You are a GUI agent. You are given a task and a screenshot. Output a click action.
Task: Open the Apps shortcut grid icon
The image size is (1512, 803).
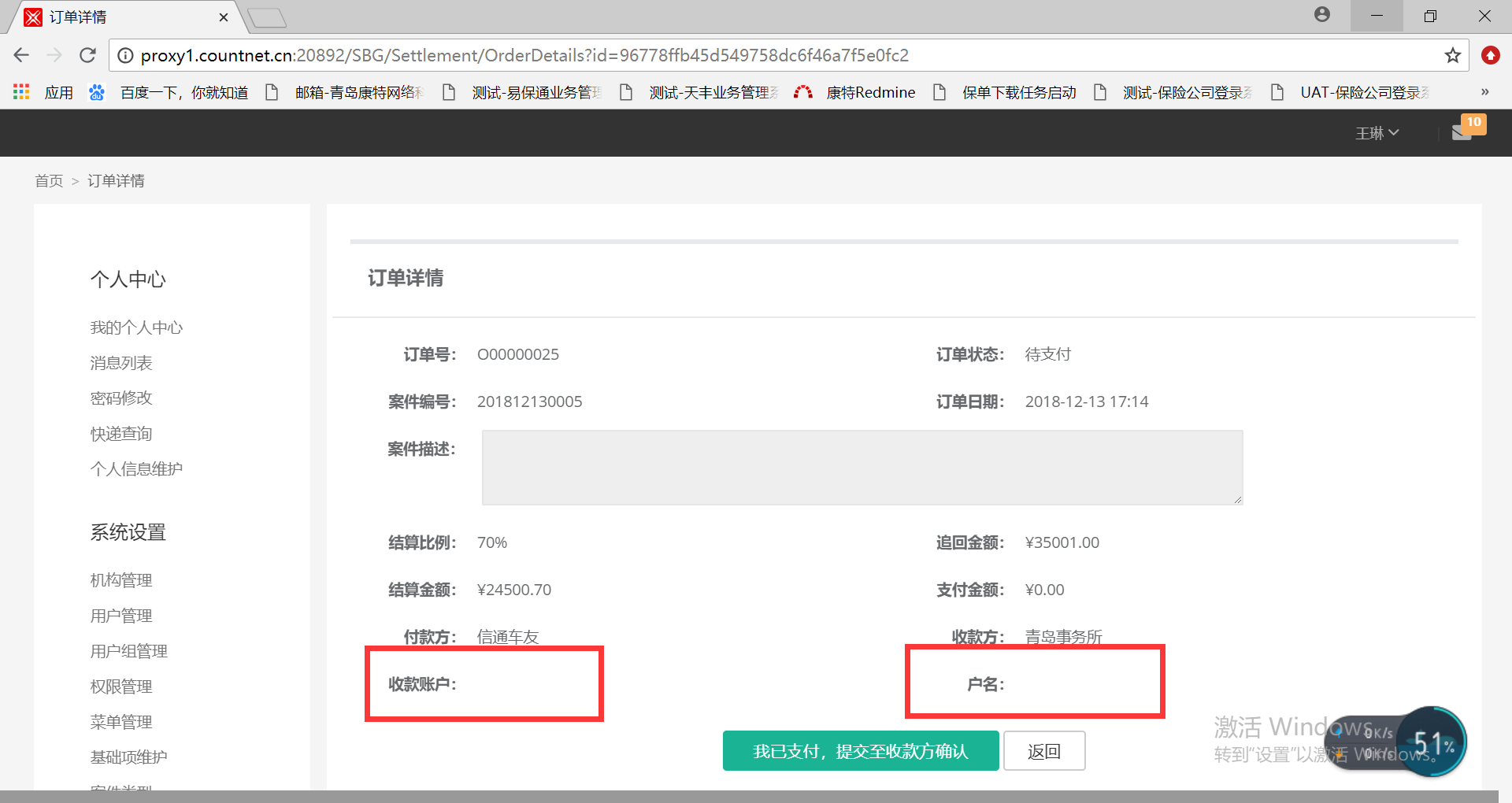[x=21, y=92]
